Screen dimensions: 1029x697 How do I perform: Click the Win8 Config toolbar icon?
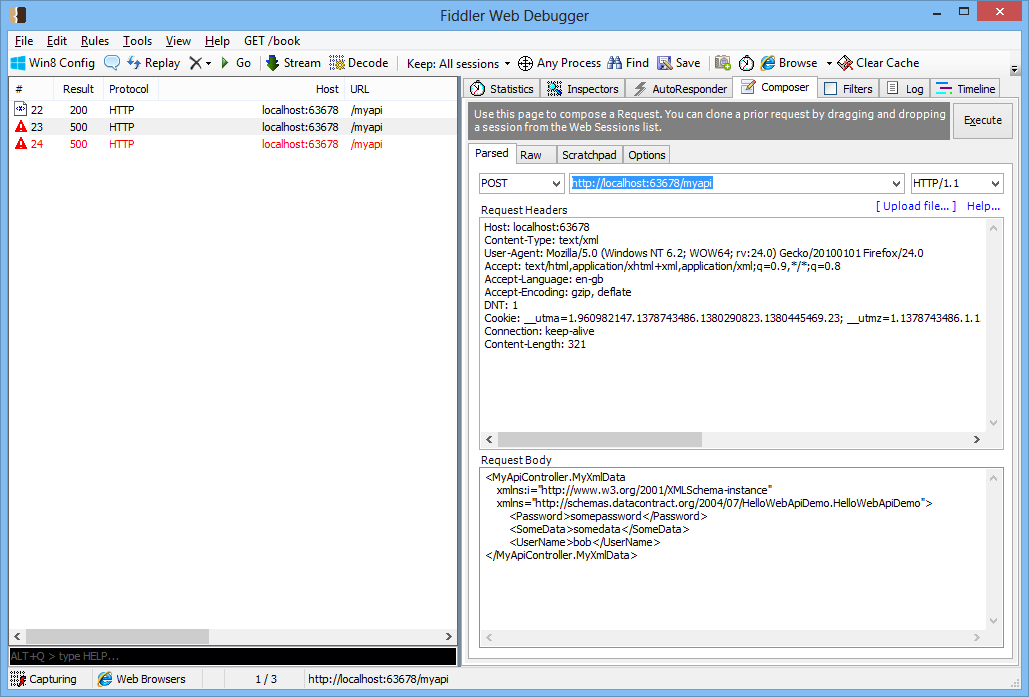[x=18, y=63]
